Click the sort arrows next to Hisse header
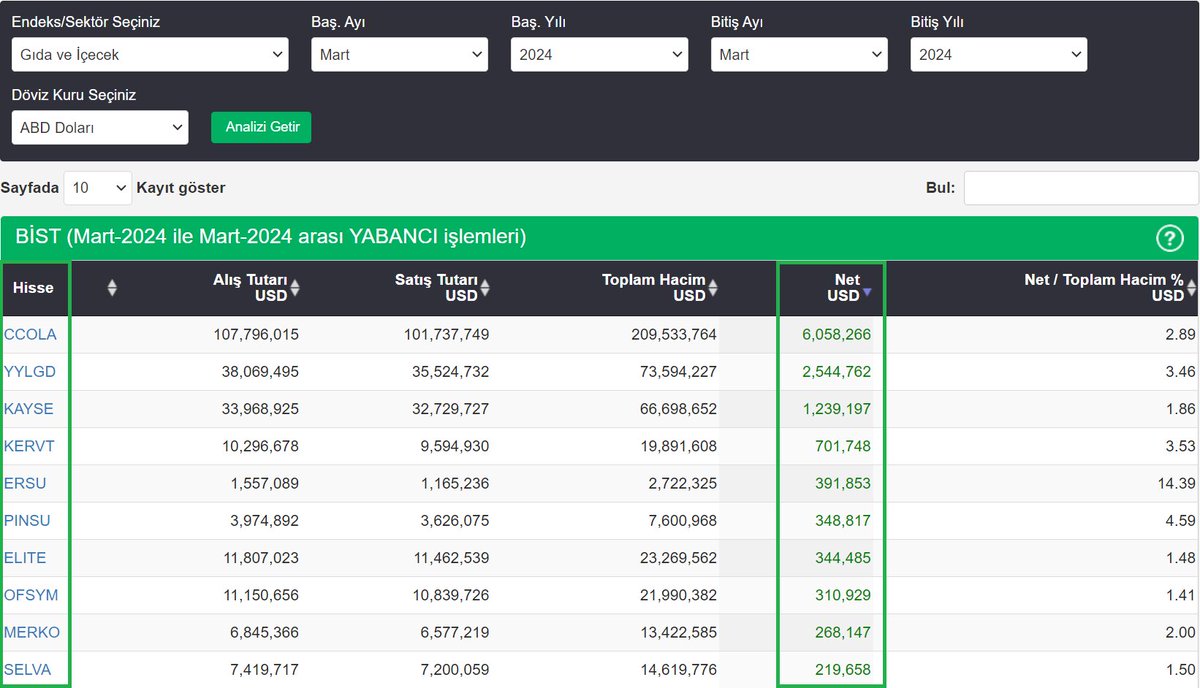Viewport: 1200px width, 688px height. (35, 288)
